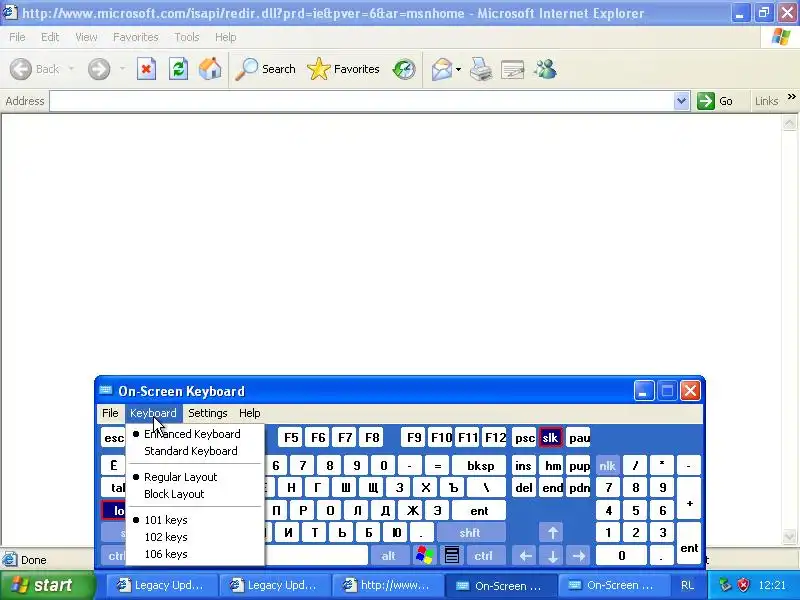
Task: Open Settings menu of On-Screen Keyboard
Action: (x=208, y=413)
